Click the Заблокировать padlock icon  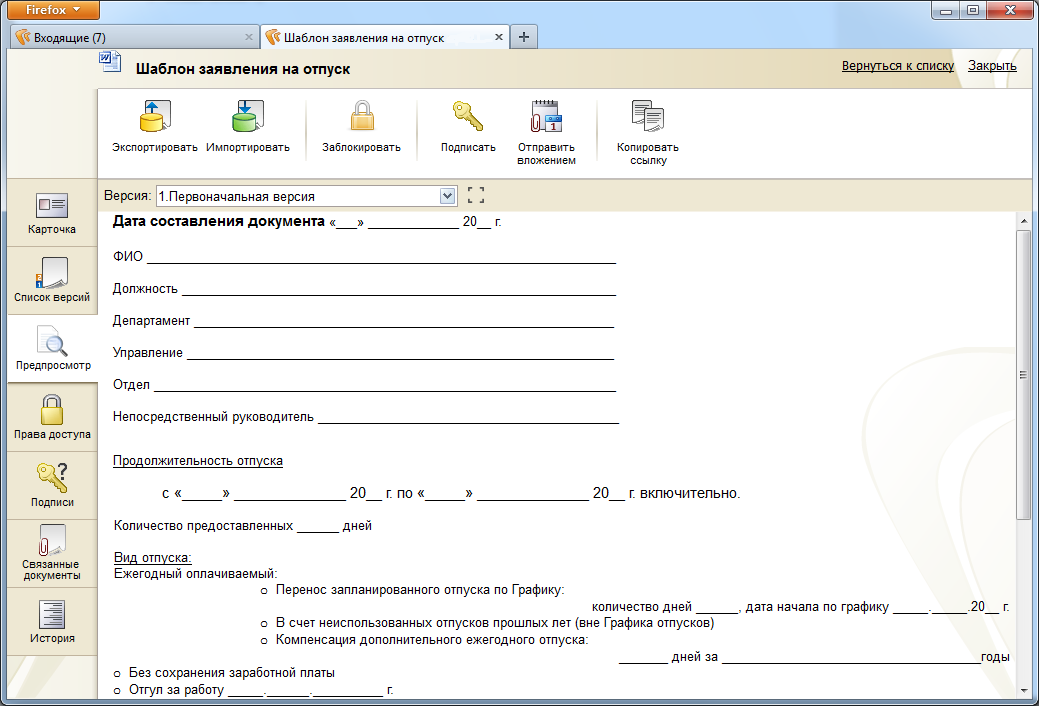pos(362,116)
